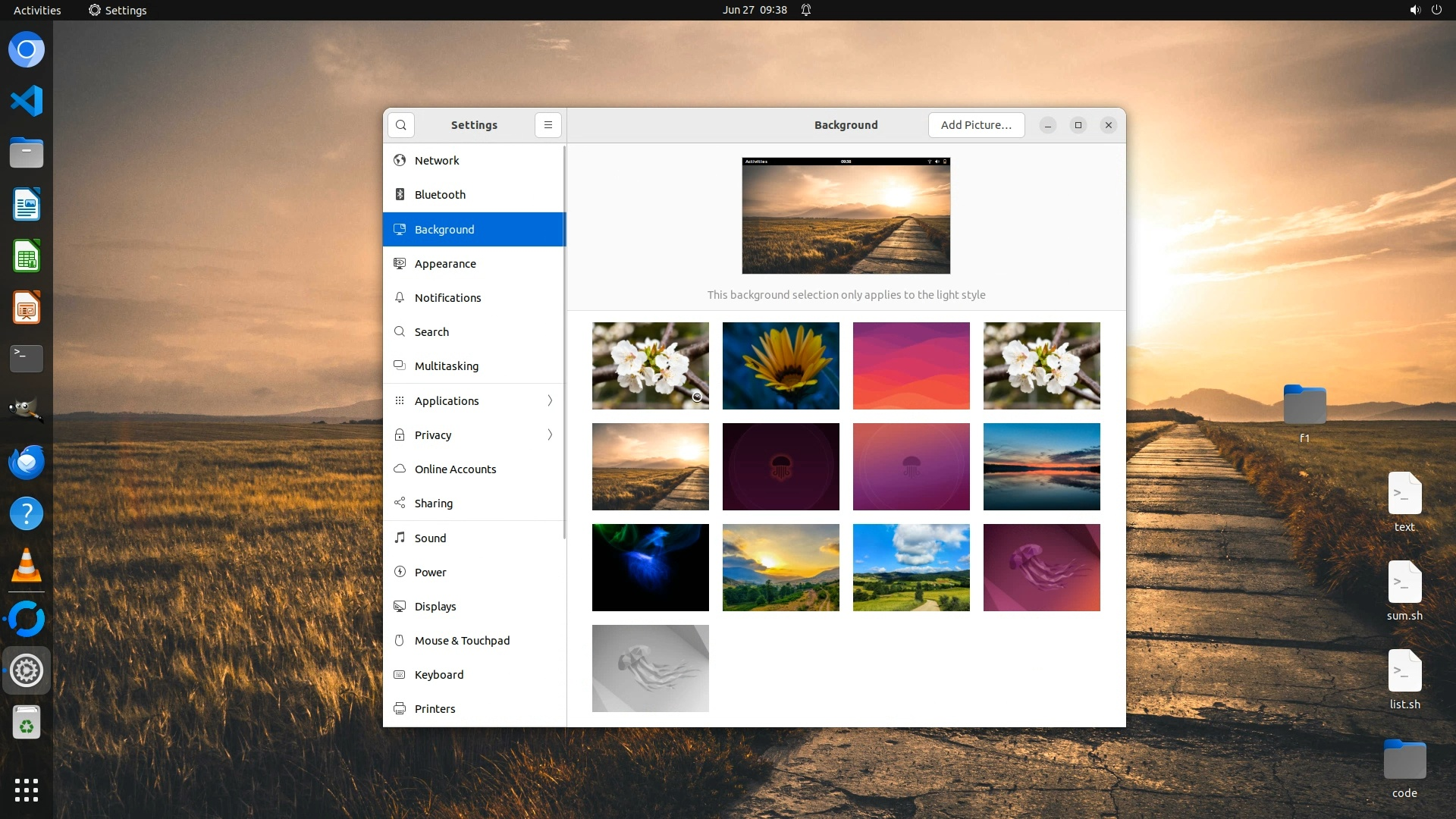Select the Online Accounts settings
Image resolution: width=1456 pixels, height=819 pixels.
coord(455,469)
